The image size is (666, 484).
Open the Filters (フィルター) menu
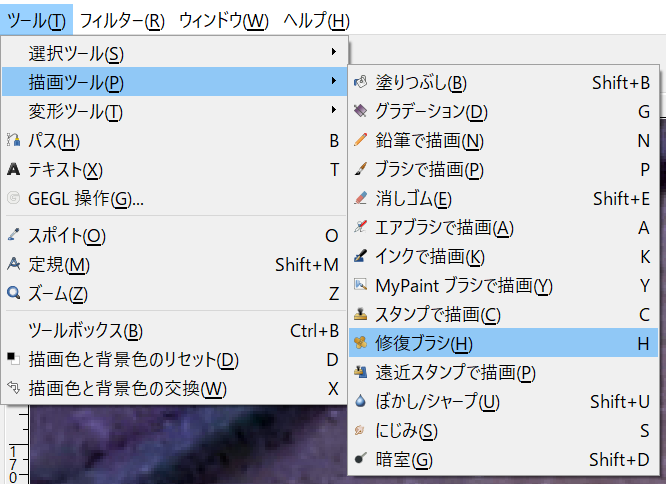(x=122, y=19)
